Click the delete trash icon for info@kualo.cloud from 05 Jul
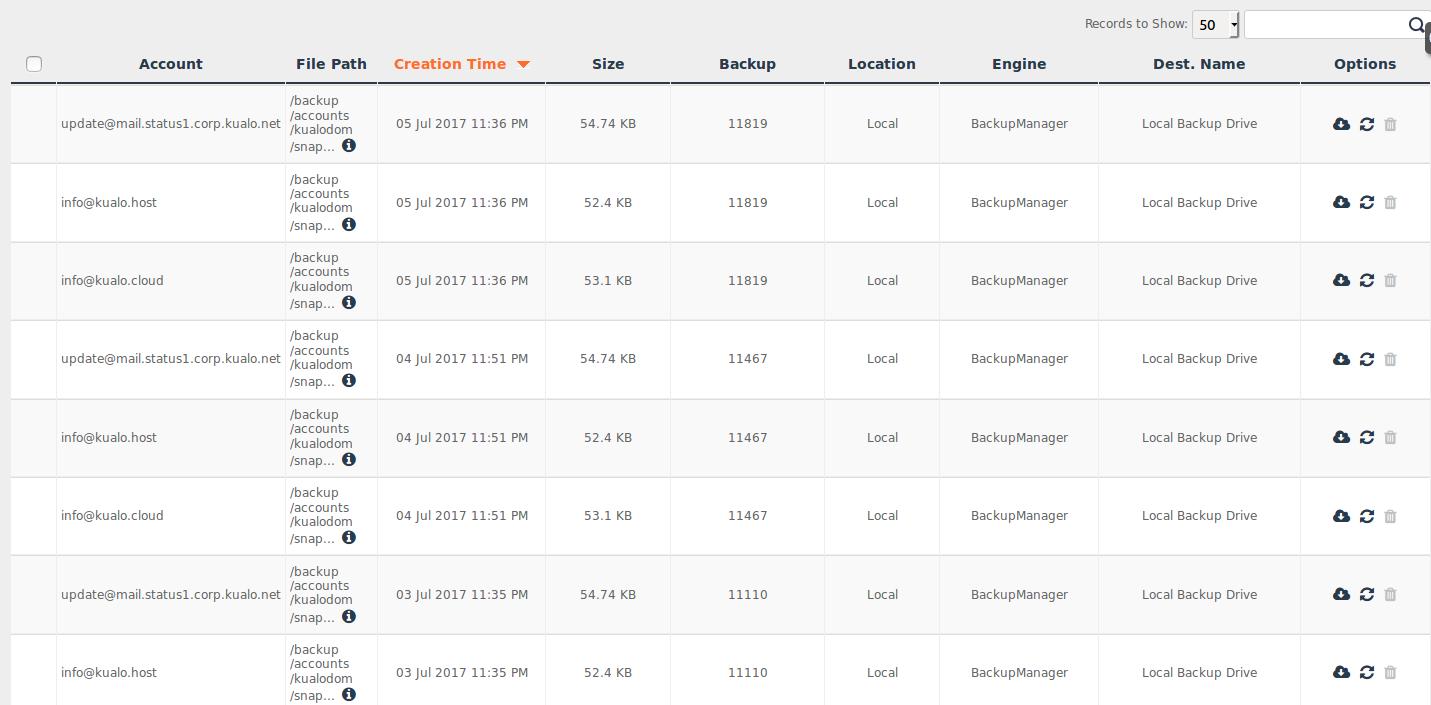The width and height of the screenshot is (1431, 705). point(1390,281)
